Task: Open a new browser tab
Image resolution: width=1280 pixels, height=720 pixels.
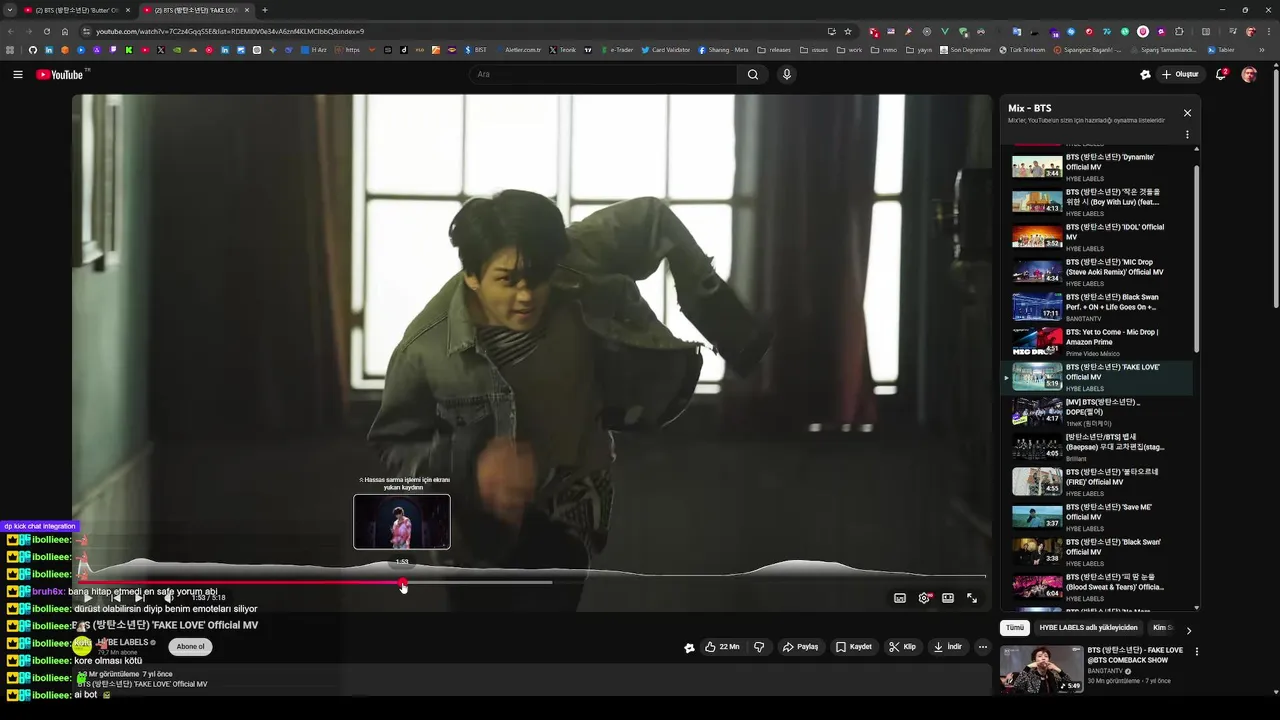Action: pos(264,10)
